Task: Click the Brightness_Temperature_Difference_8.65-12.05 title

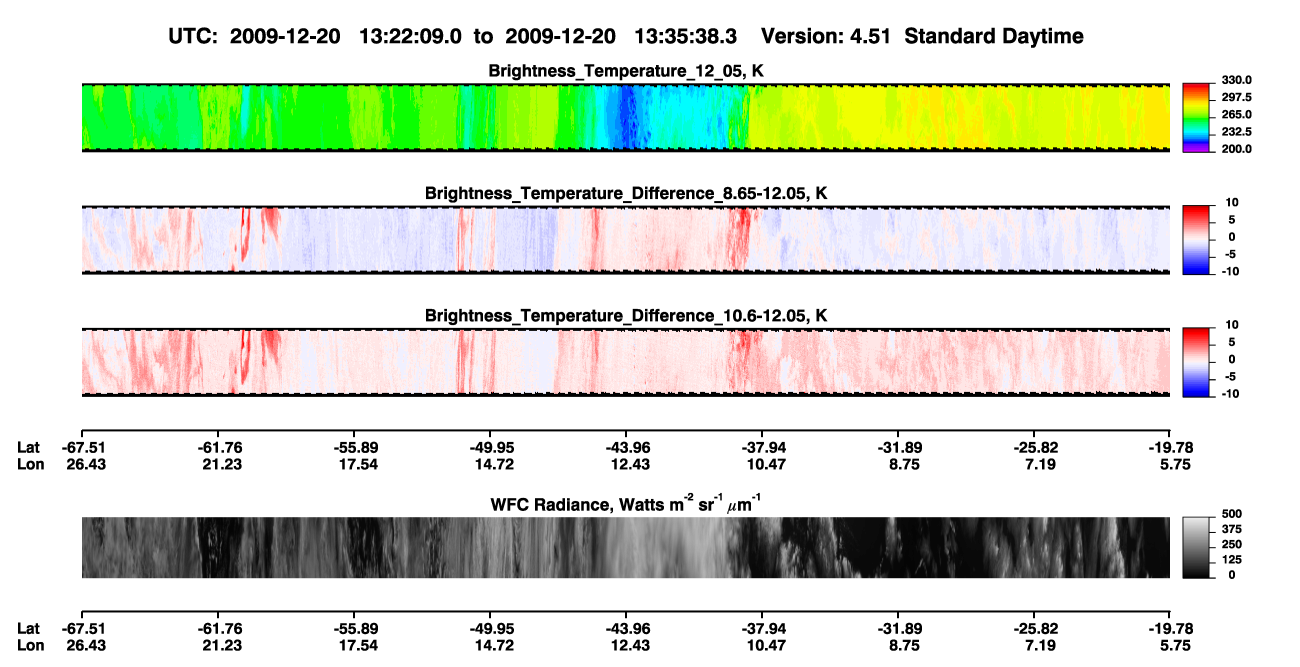Action: point(626,193)
